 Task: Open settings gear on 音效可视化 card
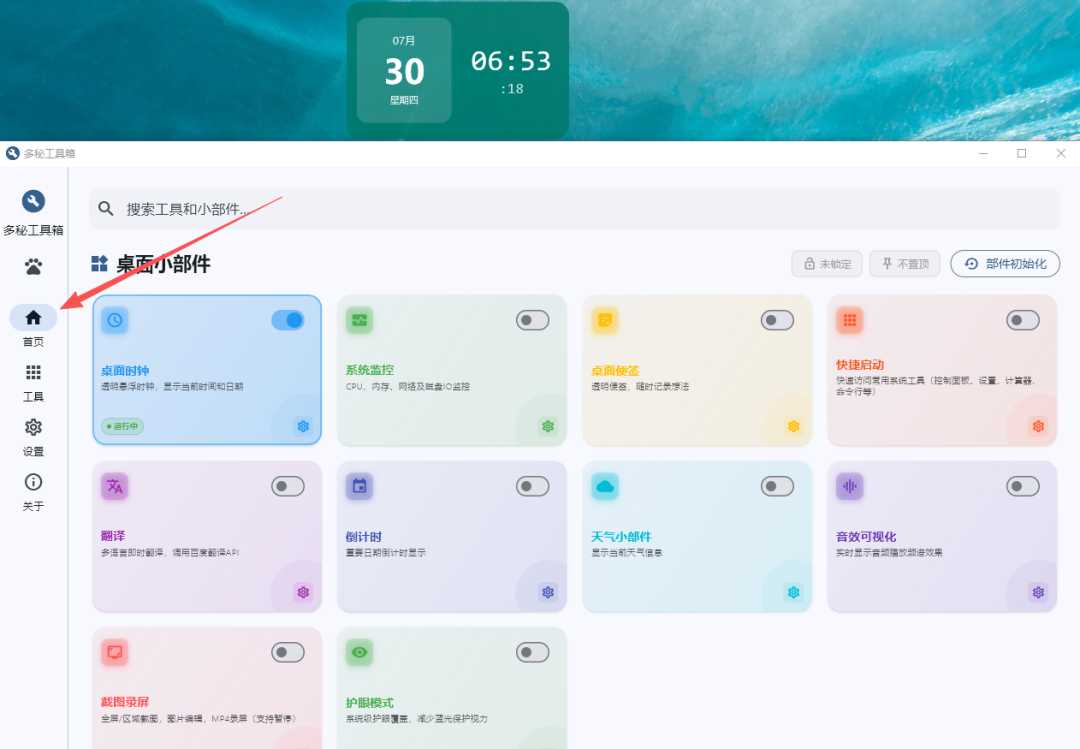tap(1038, 592)
